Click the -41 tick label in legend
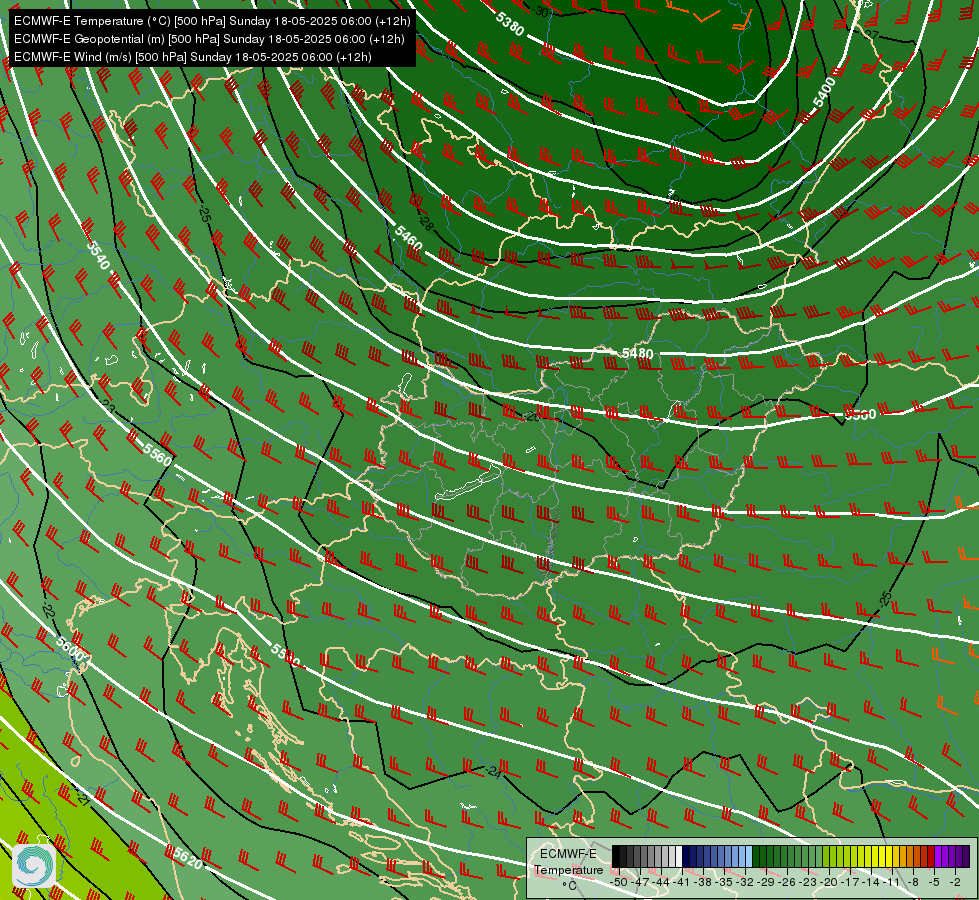Screen dimensions: 979x900 pyautogui.click(x=682, y=882)
